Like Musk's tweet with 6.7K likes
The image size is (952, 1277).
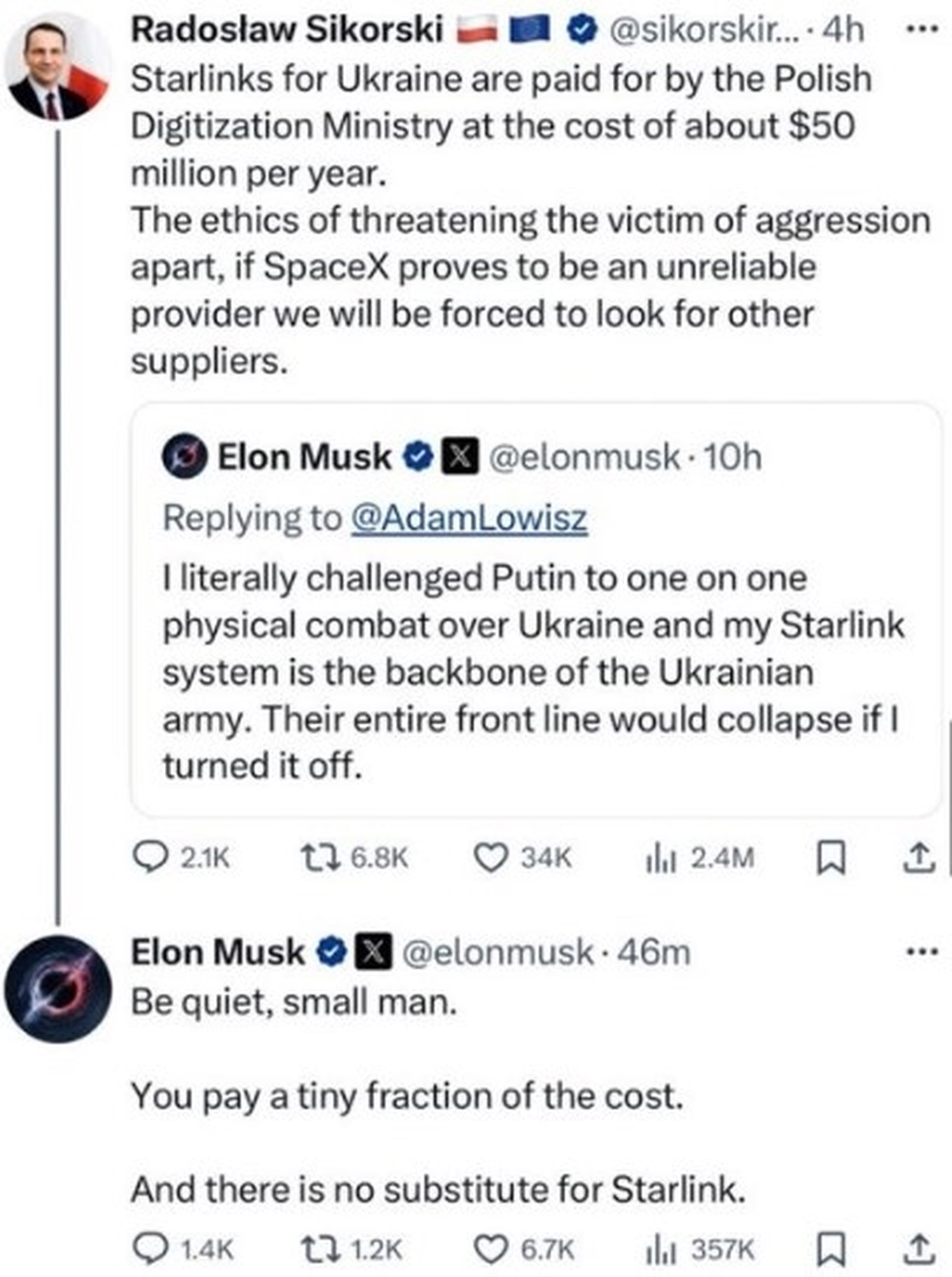490,1250
